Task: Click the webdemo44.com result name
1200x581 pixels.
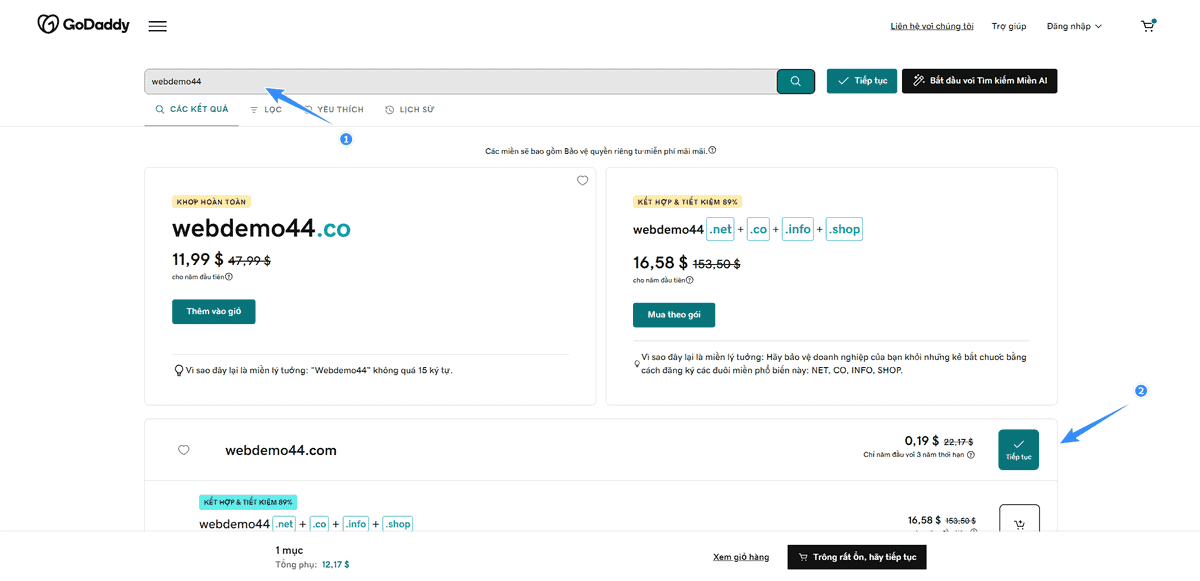Action: click(281, 451)
